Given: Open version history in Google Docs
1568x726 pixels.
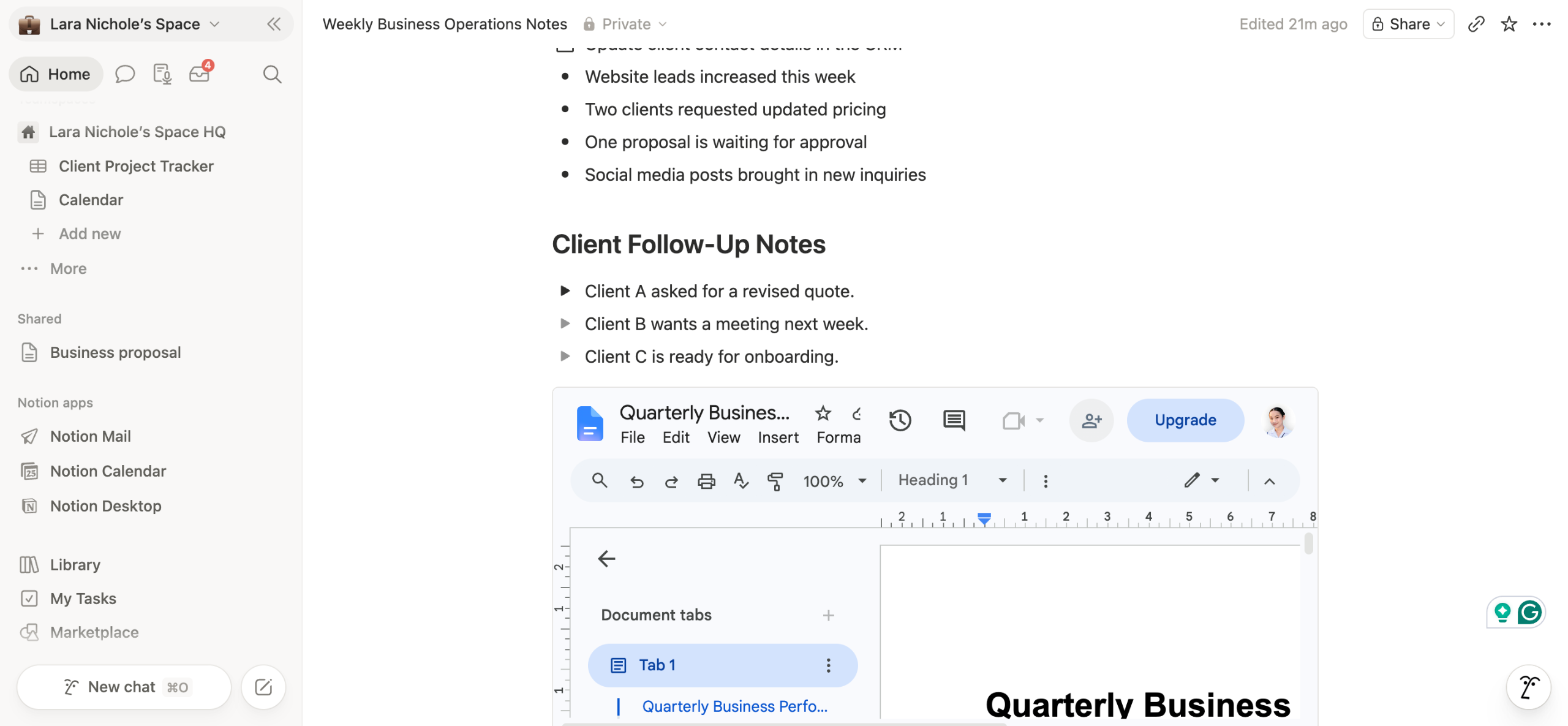Looking at the screenshot, I should [900, 420].
